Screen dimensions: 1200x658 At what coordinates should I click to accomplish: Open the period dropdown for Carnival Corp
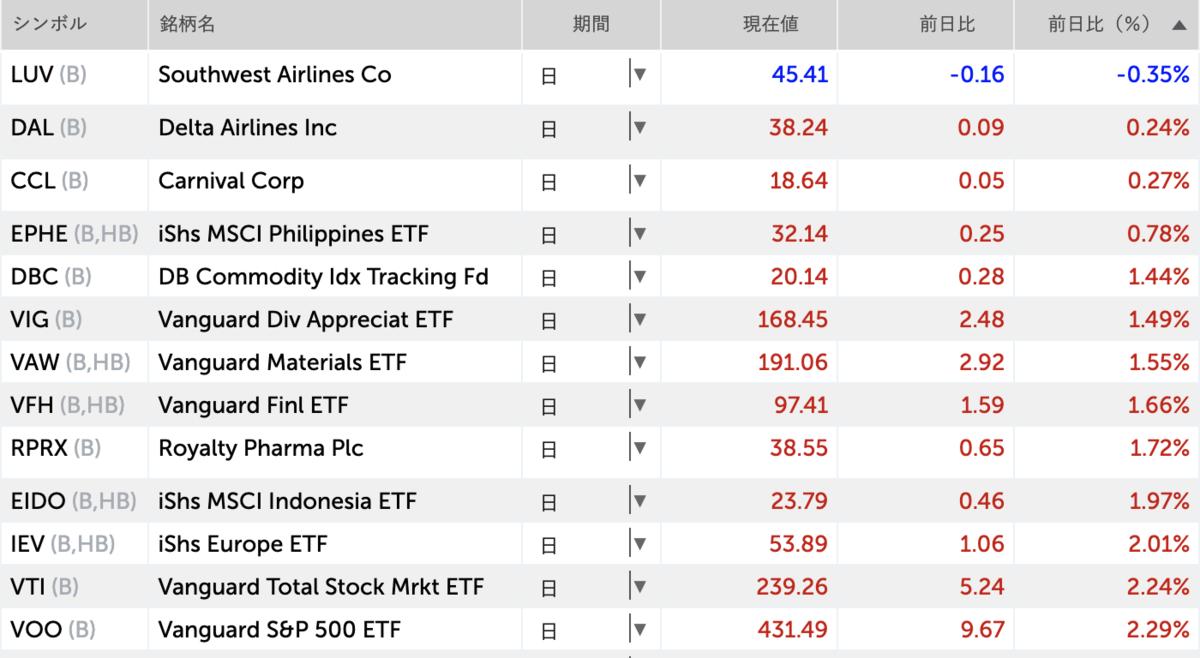640,181
